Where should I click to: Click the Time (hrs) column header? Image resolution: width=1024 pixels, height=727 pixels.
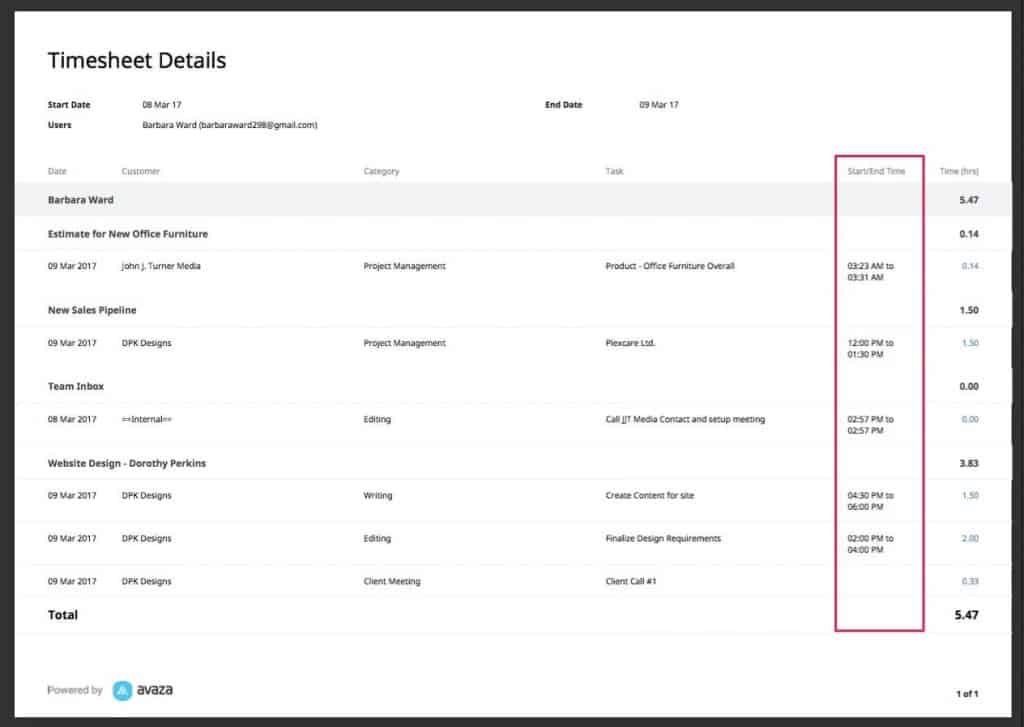coord(959,171)
